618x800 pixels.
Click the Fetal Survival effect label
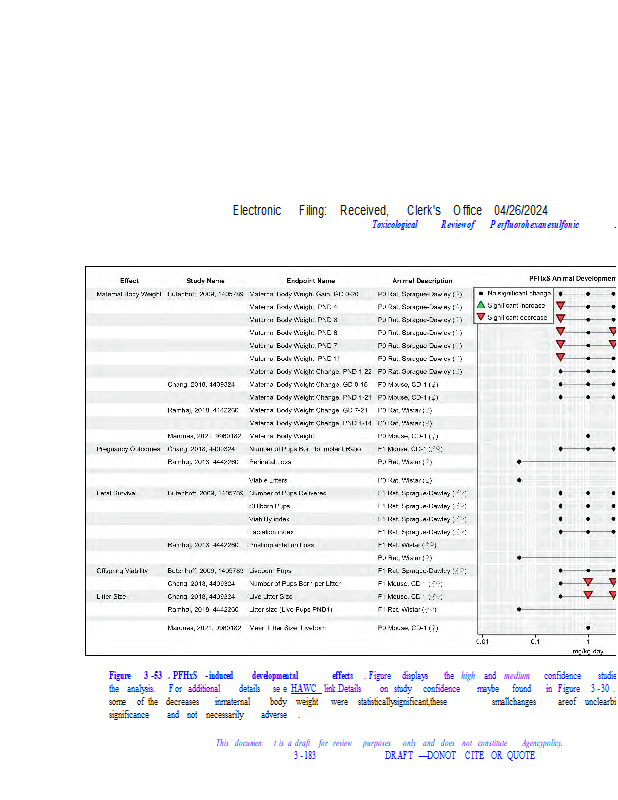[116, 493]
